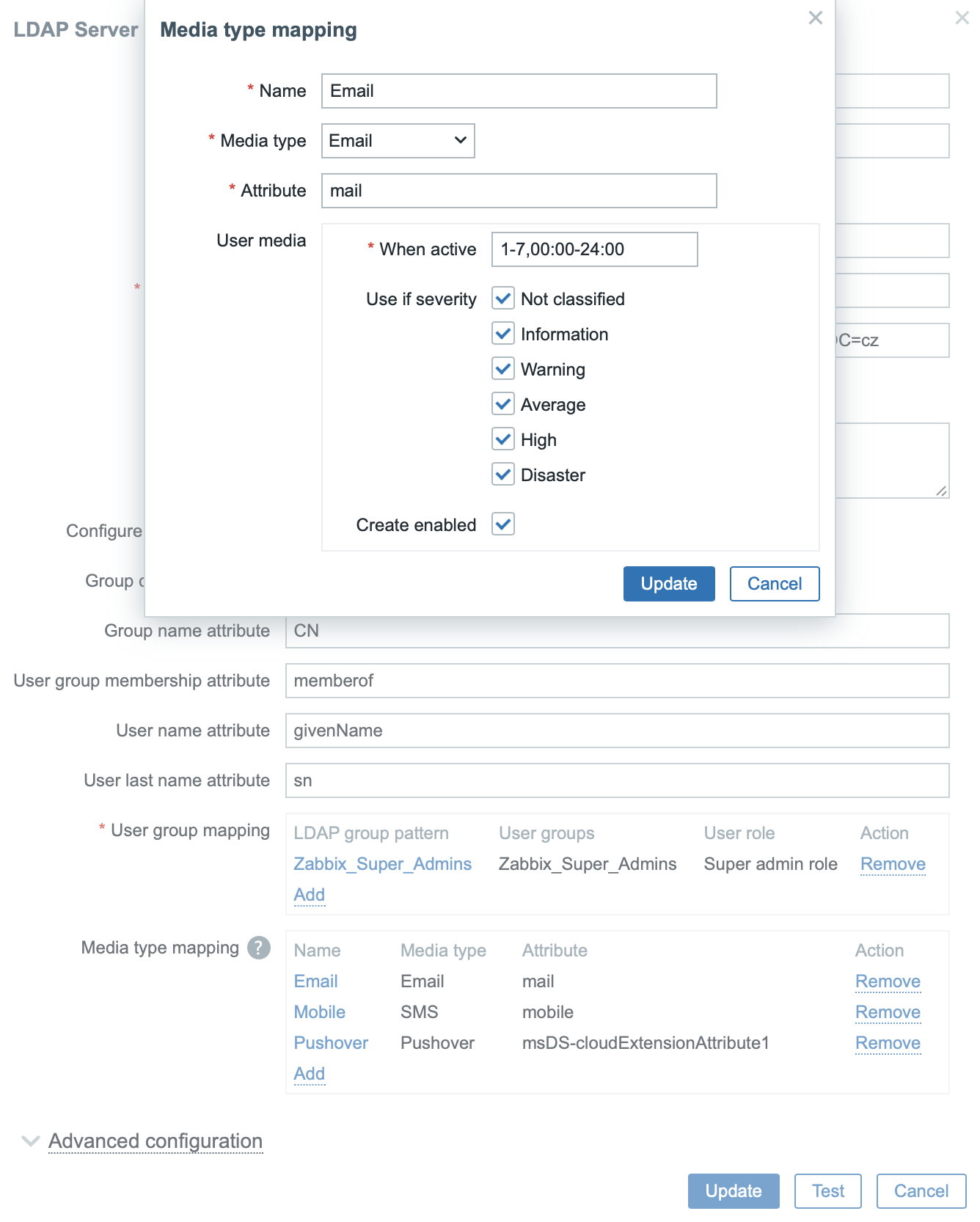The image size is (980, 1222).
Task: Remove the Mobile media type mapping
Action: click(888, 1012)
